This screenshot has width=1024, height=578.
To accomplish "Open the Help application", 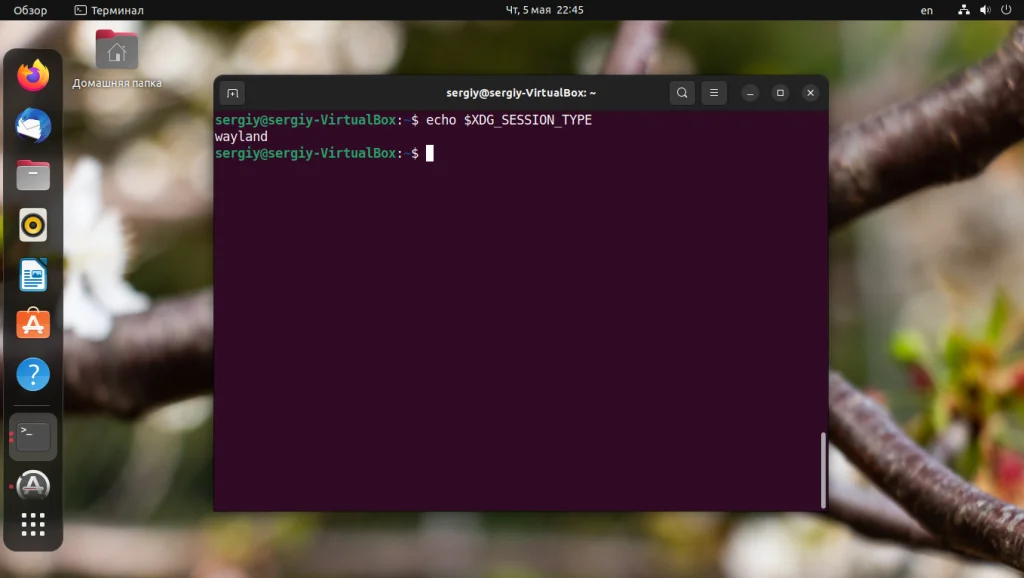I will [x=33, y=374].
